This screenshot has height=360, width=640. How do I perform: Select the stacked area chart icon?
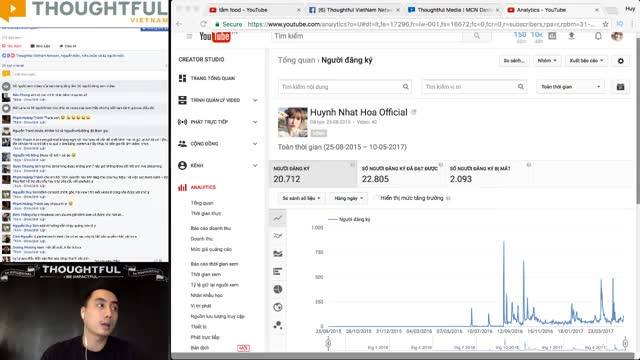[x=278, y=253]
